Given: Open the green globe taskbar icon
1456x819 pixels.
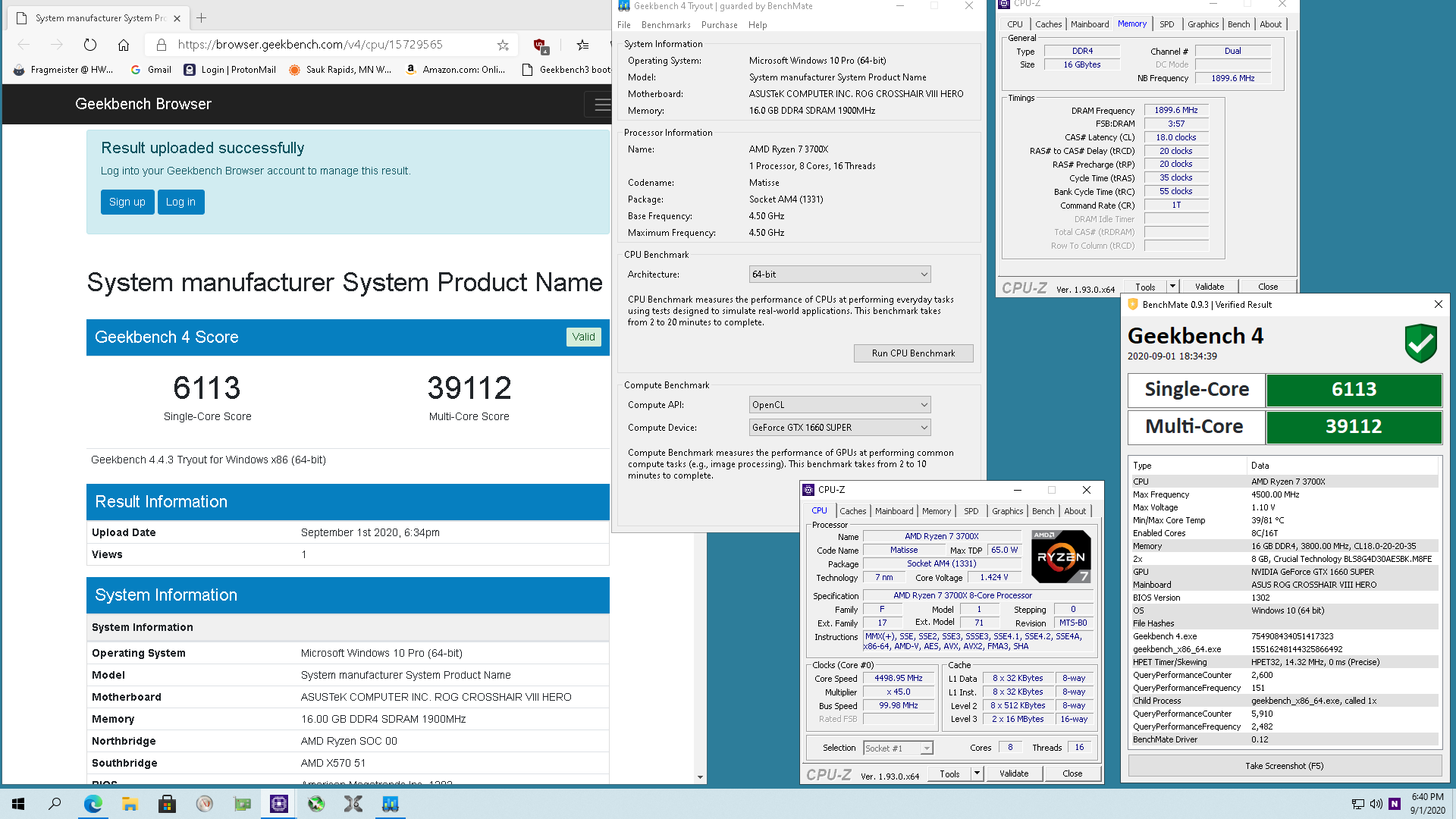Looking at the screenshot, I should [315, 804].
